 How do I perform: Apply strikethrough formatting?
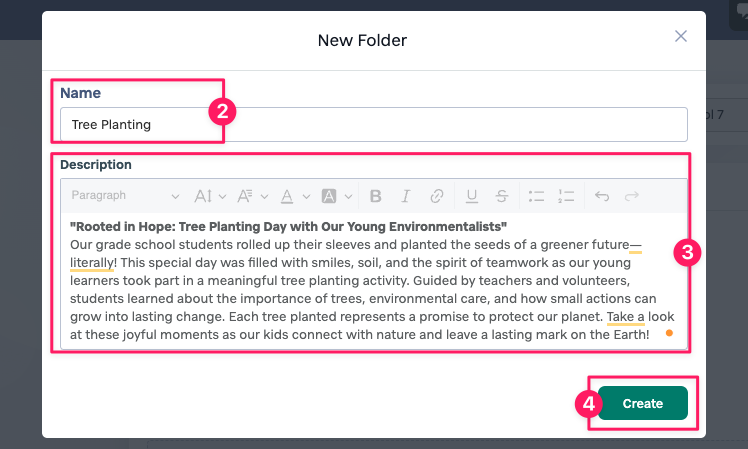click(501, 196)
